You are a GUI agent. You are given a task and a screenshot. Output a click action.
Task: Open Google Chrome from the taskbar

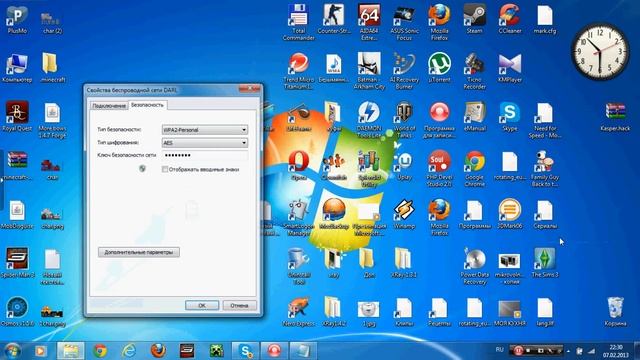100,351
